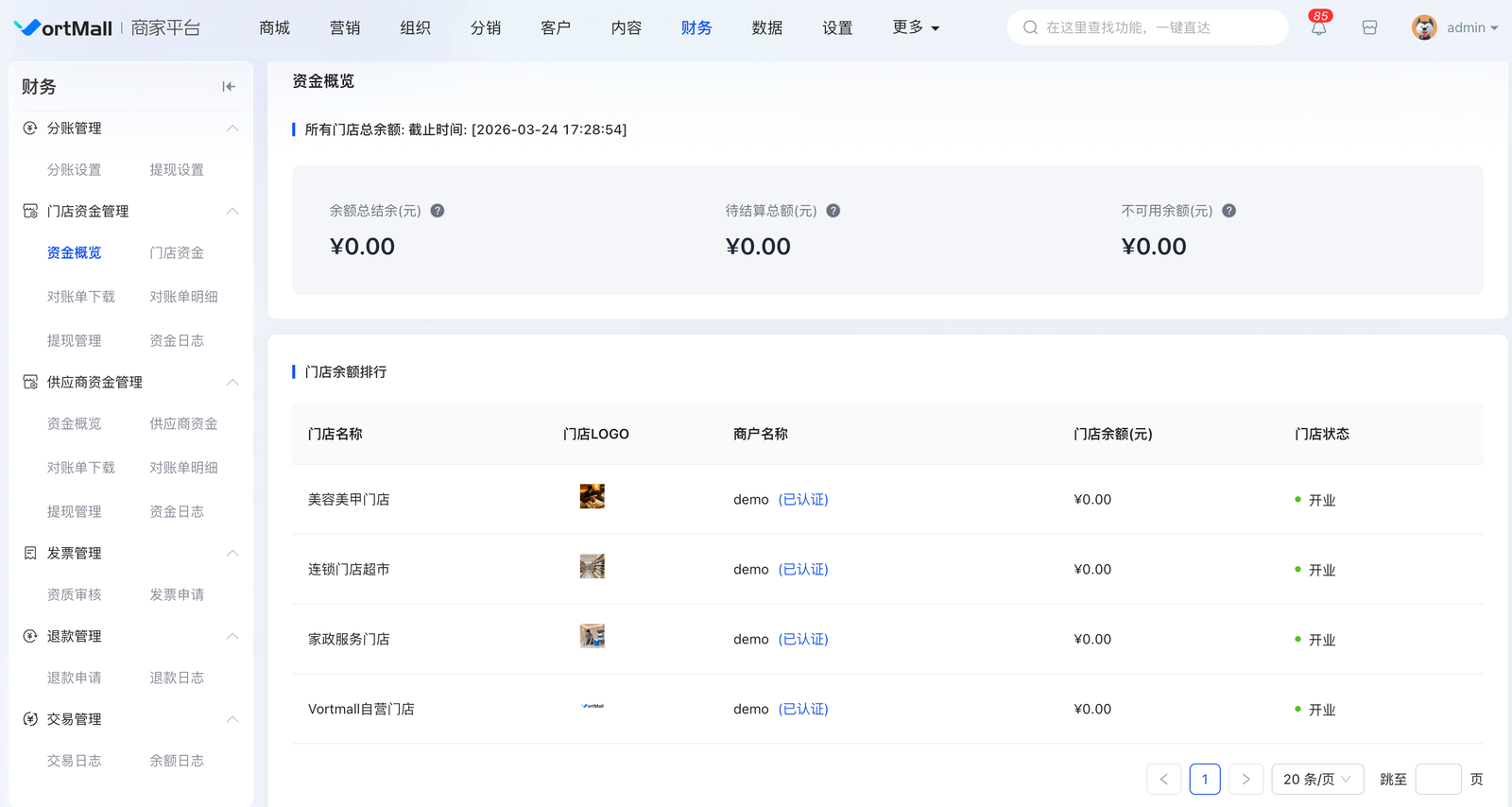Viewport: 1512px width, 807px height.
Task: Collapse the 财务 sidebar panel
Action: pyautogui.click(x=229, y=87)
